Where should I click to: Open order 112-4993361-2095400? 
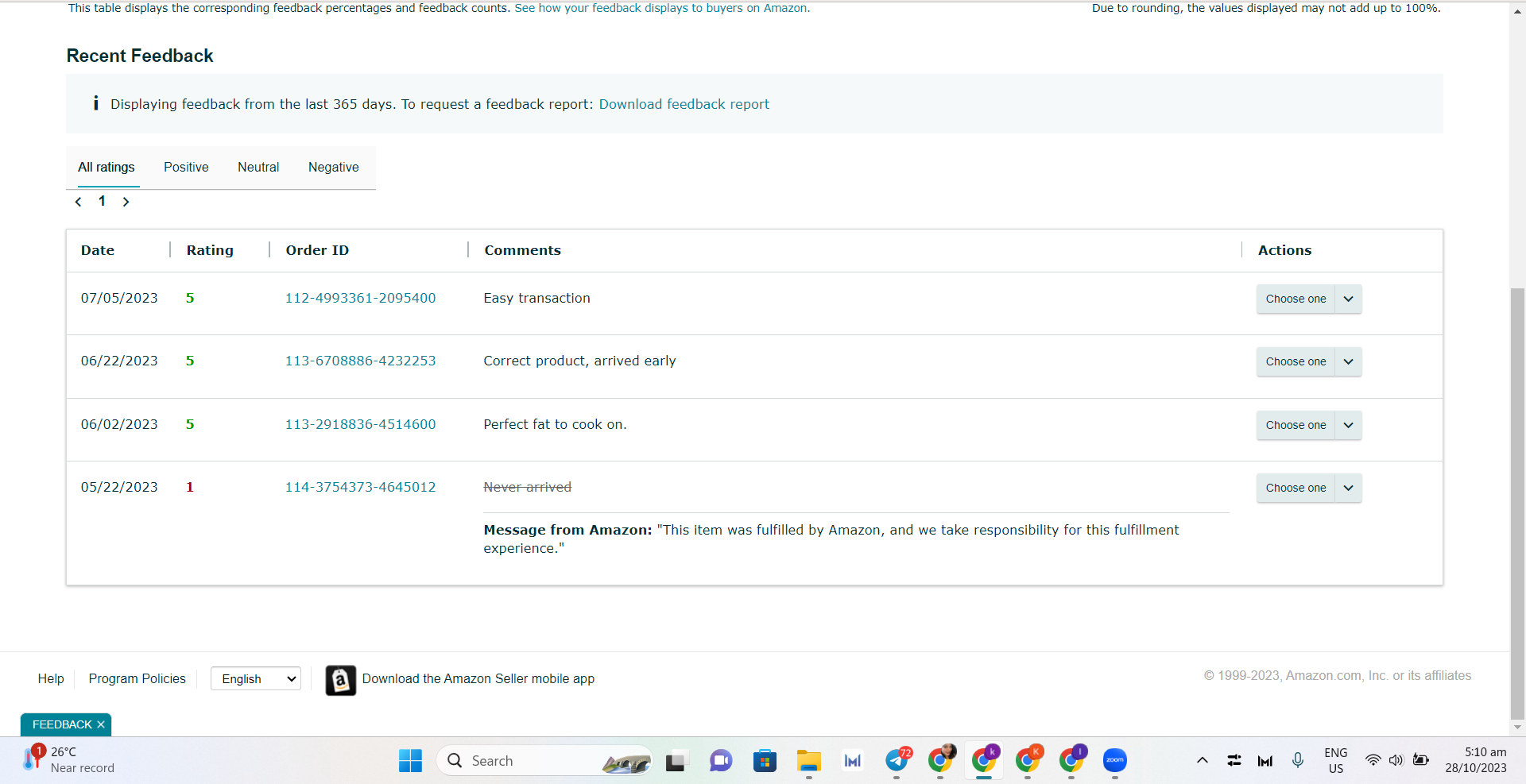[x=361, y=298]
